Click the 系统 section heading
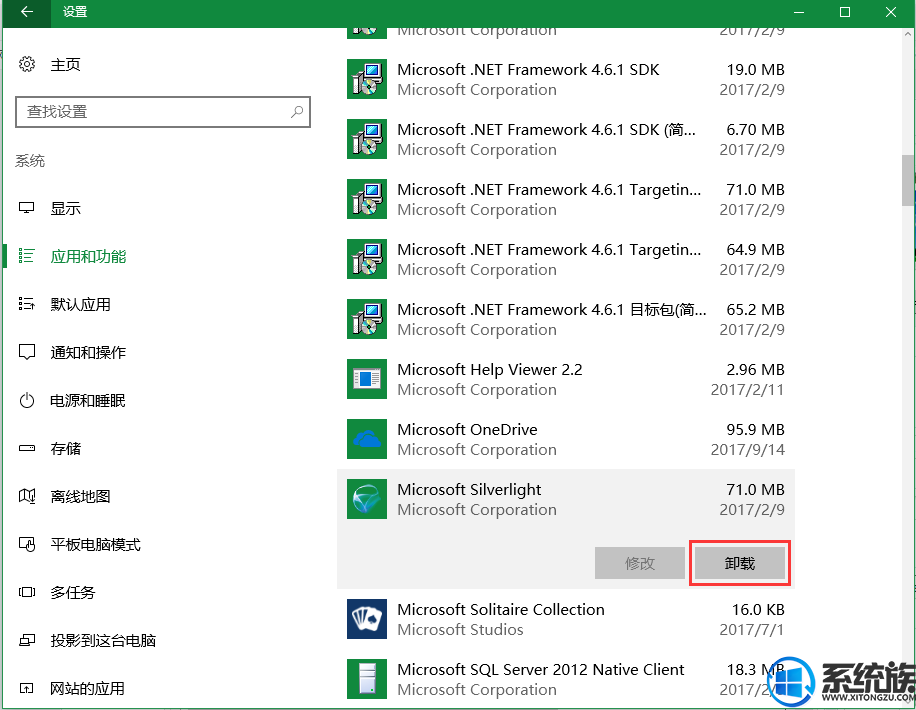Viewport: 916px width, 710px height. [x=30, y=161]
